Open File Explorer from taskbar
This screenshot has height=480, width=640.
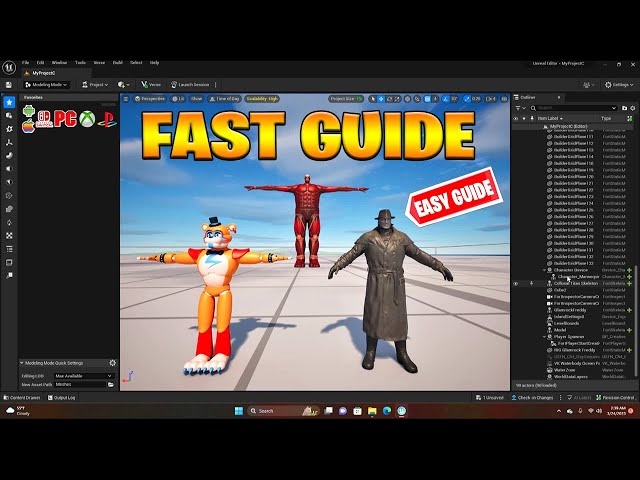pos(372,411)
